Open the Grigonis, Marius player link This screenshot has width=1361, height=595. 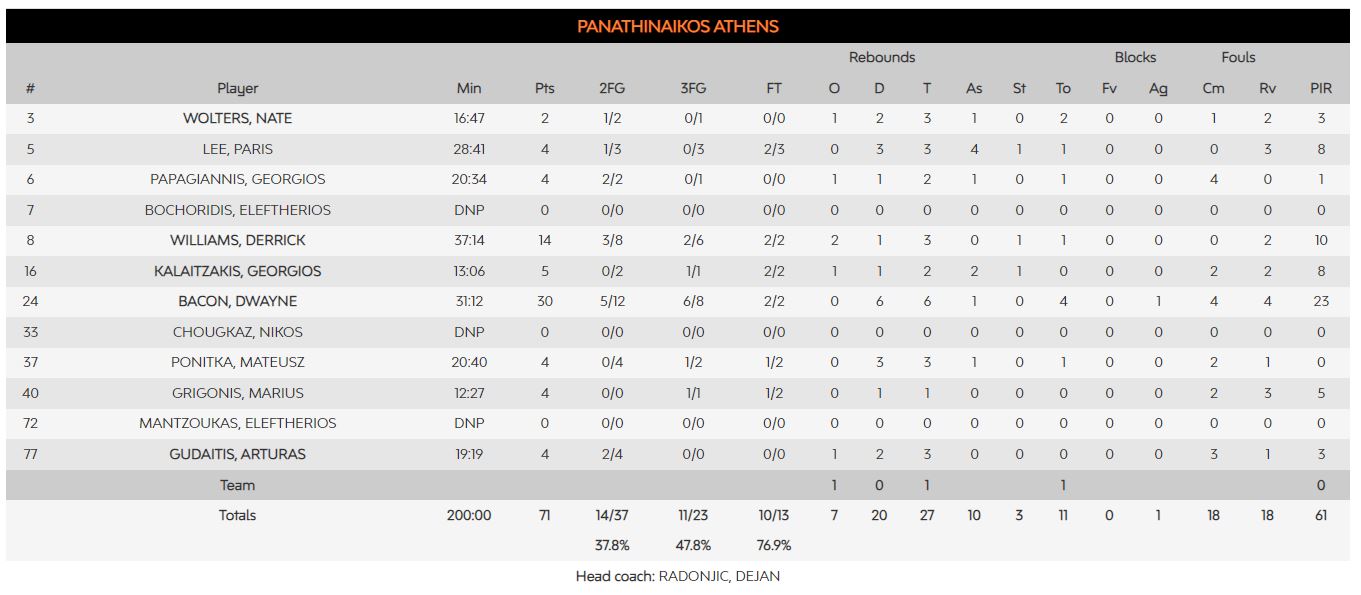[x=237, y=393]
